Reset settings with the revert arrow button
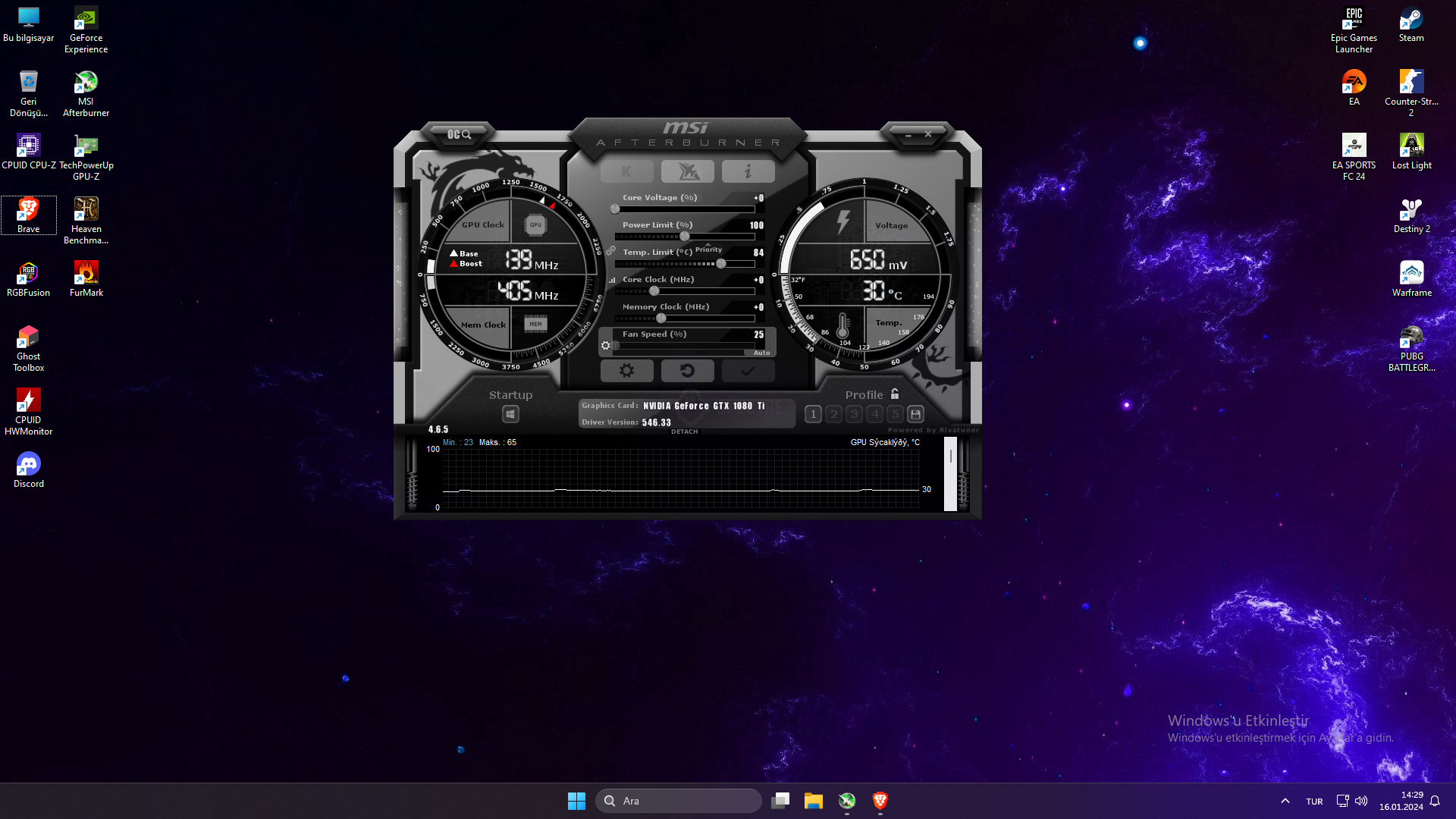Viewport: 1456px width, 819px height. [x=687, y=371]
